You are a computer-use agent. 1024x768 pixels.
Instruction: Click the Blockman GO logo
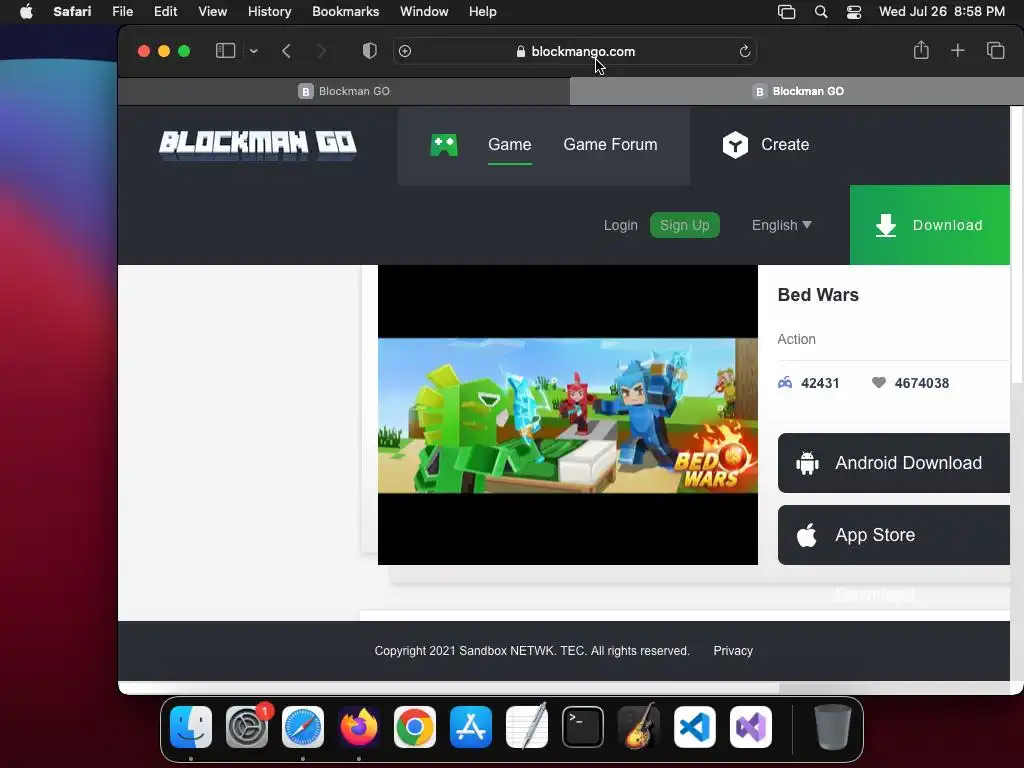pyautogui.click(x=258, y=144)
